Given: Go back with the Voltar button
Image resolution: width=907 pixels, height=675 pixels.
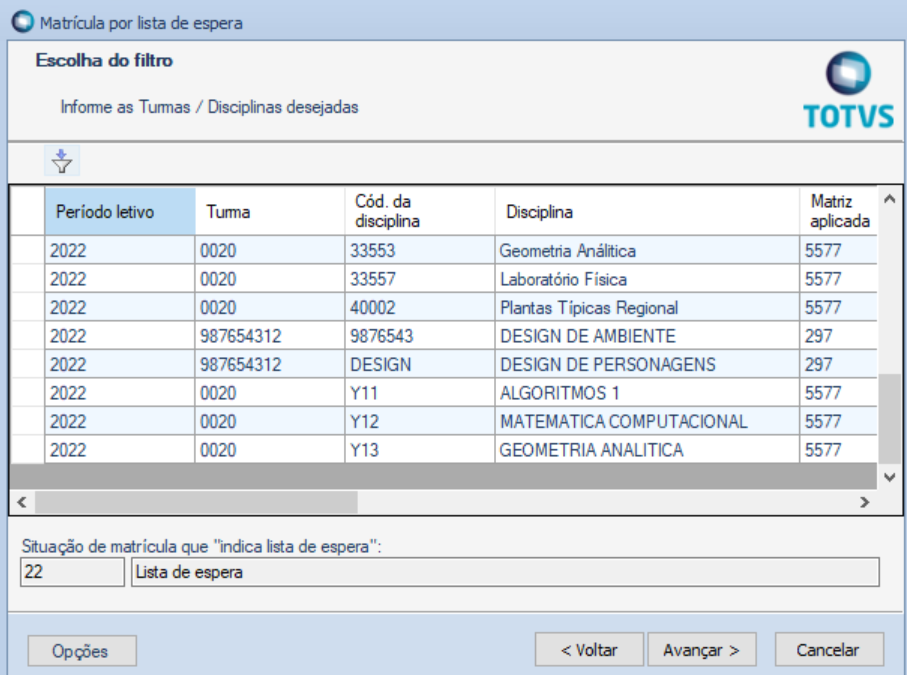Looking at the screenshot, I should (x=589, y=650).
